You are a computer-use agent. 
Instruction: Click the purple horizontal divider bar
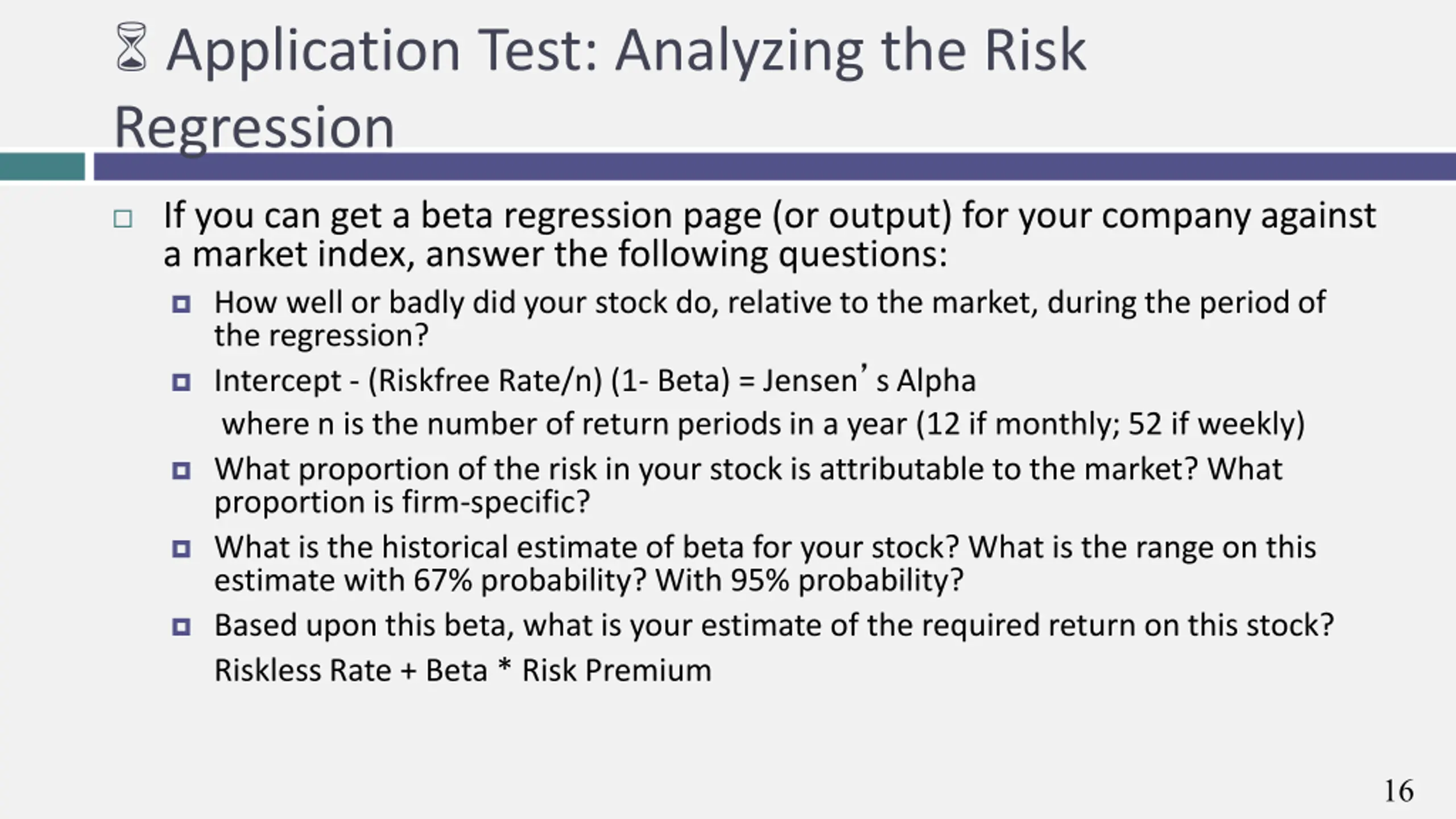[x=775, y=167]
